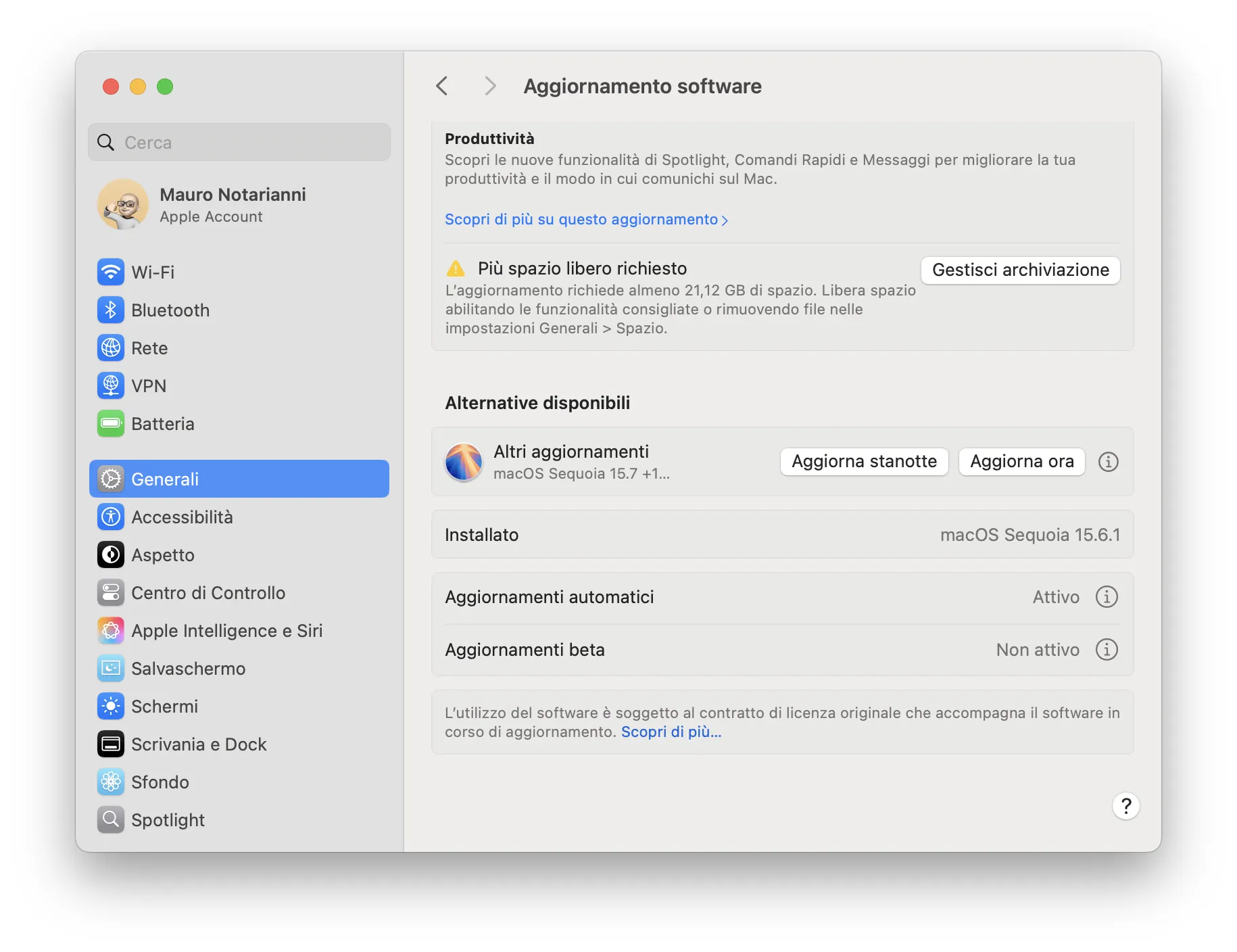Image resolution: width=1237 pixels, height=952 pixels.
Task: Click the macOS Sequoia installer icon
Action: pos(464,462)
